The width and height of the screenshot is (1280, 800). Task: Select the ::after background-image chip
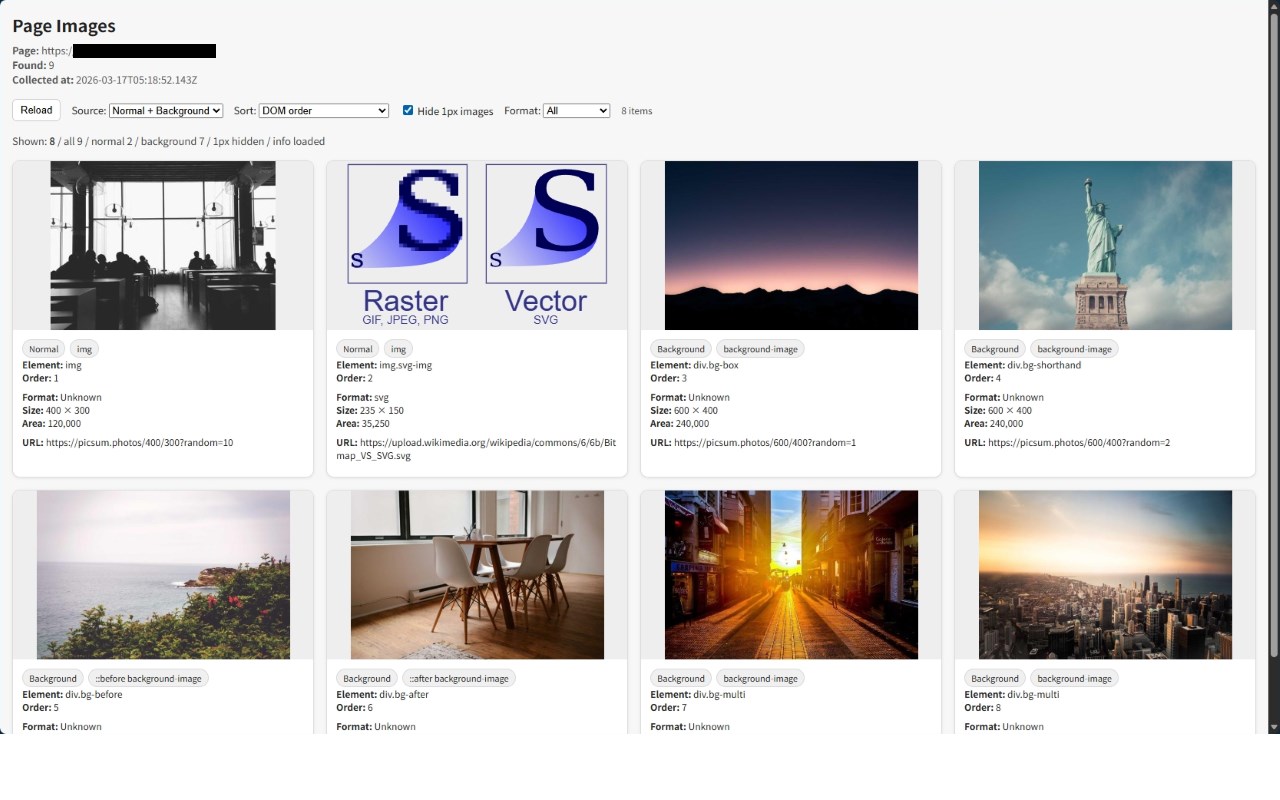click(459, 677)
